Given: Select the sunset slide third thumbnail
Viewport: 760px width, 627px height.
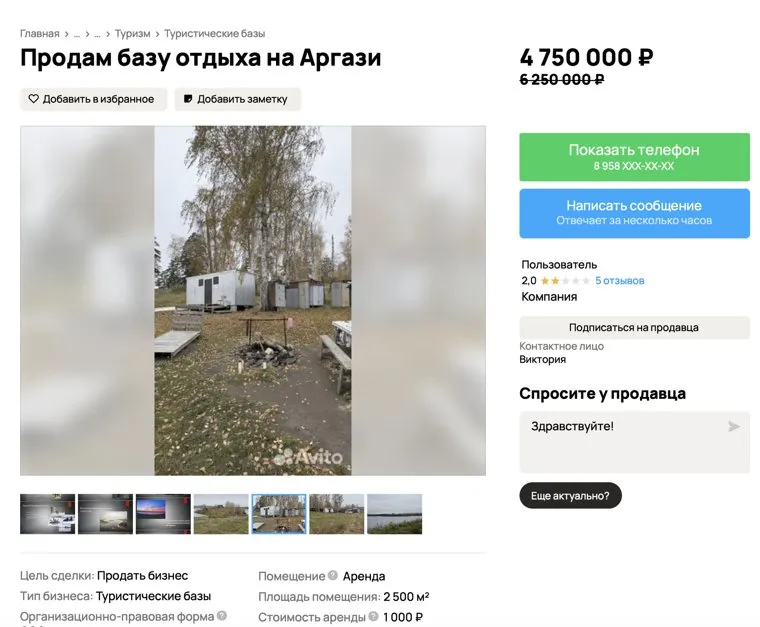Looking at the screenshot, I should click(163, 514).
